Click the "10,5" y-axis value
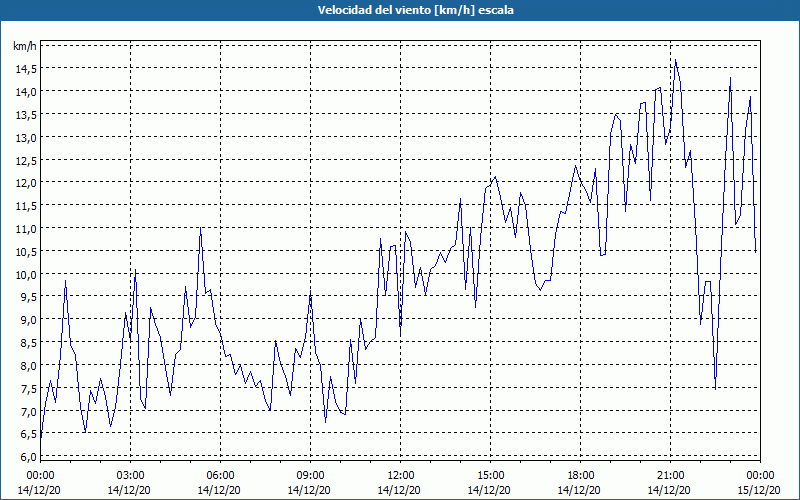800x500 pixels. point(26,252)
